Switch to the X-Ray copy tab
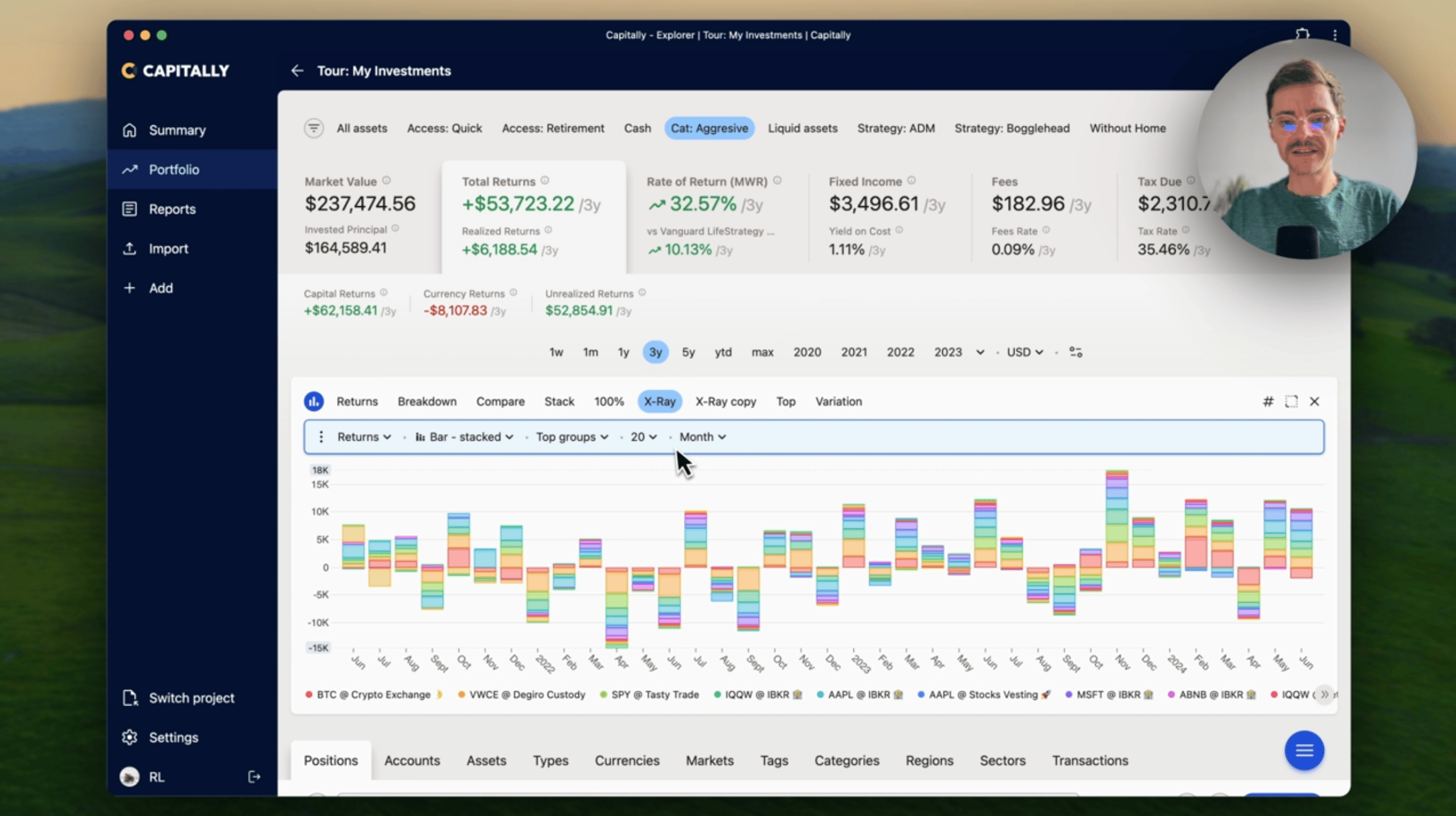The width and height of the screenshot is (1456, 816). click(x=725, y=401)
